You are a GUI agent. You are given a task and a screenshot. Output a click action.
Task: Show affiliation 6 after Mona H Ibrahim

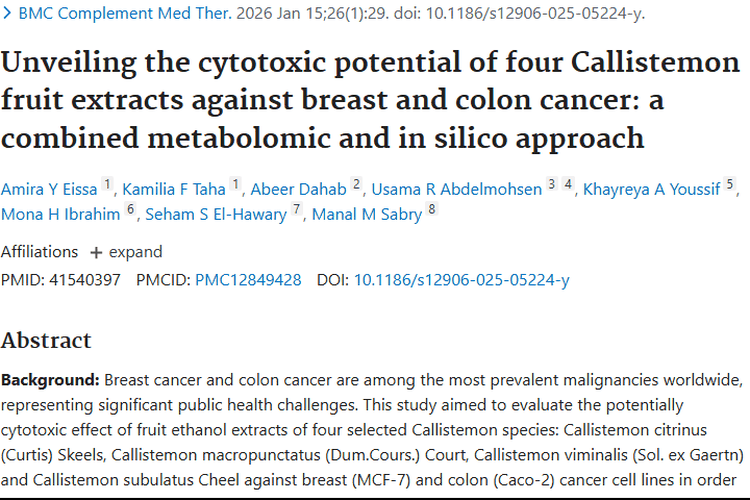click(130, 210)
